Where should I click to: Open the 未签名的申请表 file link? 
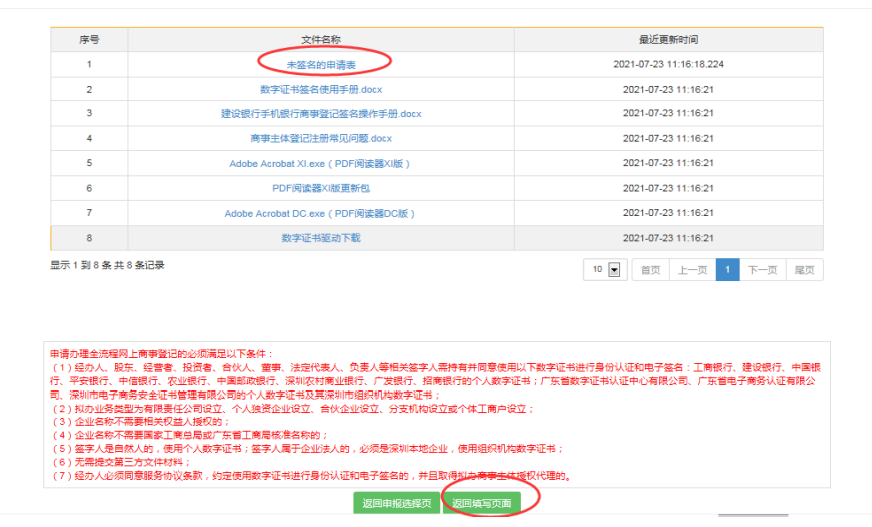point(321,64)
